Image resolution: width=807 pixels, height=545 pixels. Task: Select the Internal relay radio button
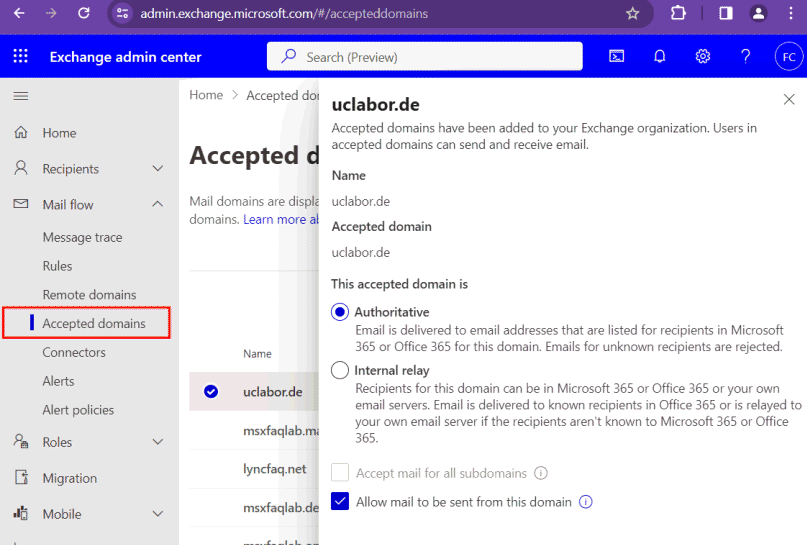340,370
